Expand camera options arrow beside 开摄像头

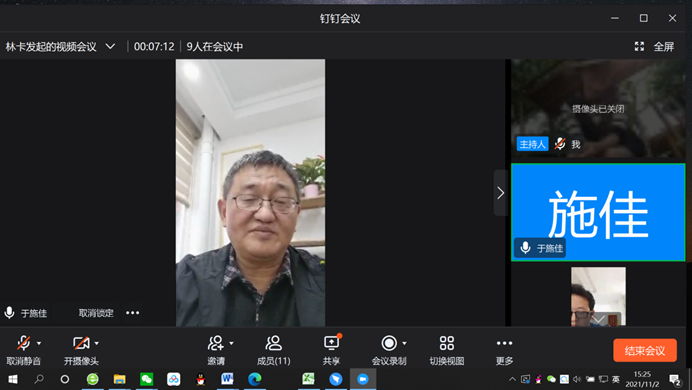click(x=97, y=343)
